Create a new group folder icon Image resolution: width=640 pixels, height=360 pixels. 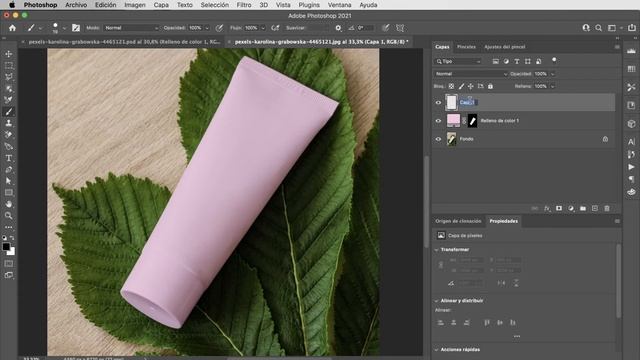pos(583,208)
